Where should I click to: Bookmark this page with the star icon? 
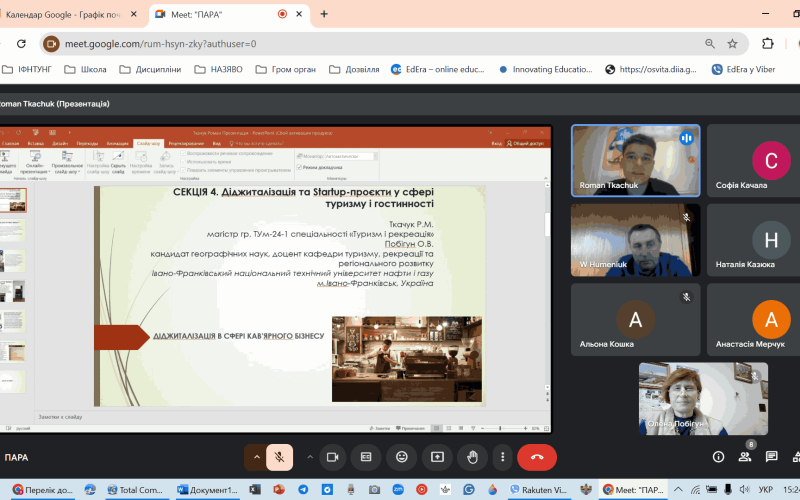(x=732, y=44)
